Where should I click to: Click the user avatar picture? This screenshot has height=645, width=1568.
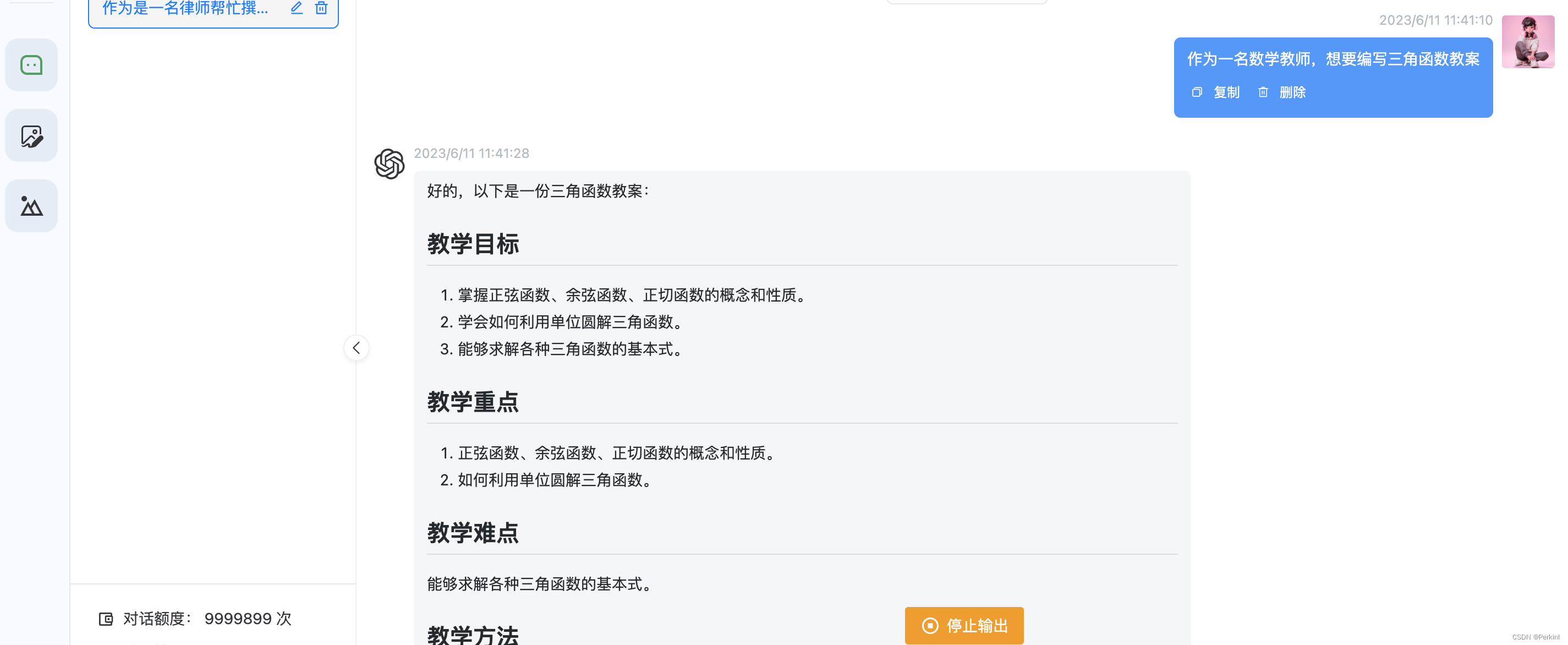click(1528, 41)
